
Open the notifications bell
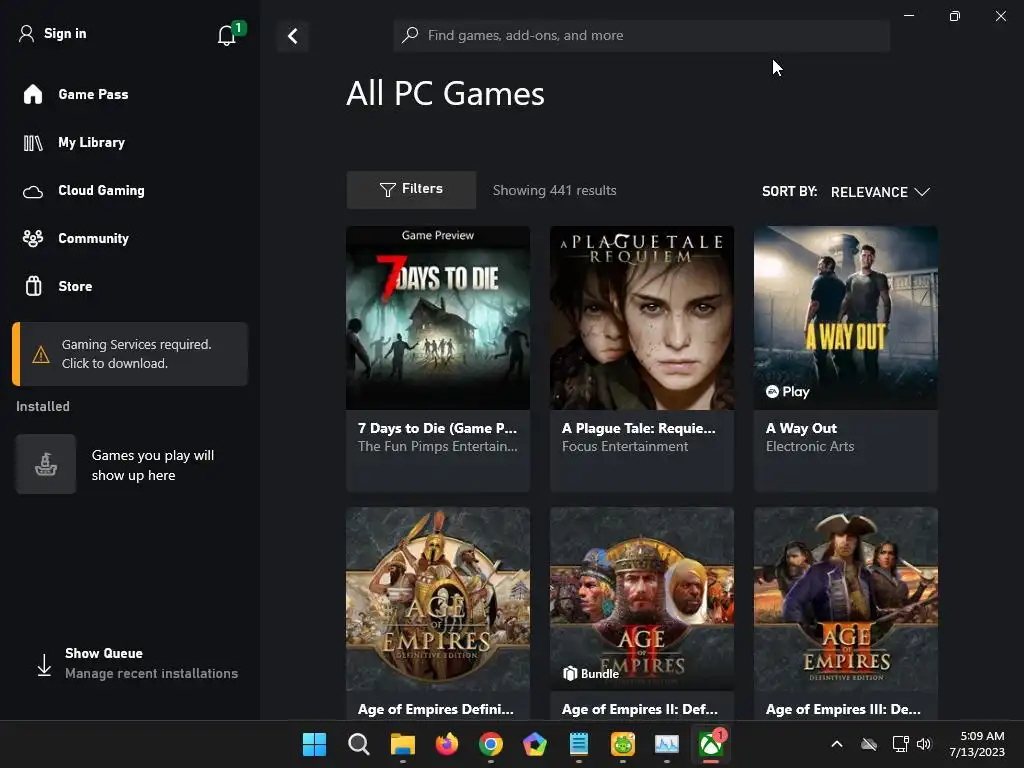click(x=227, y=35)
